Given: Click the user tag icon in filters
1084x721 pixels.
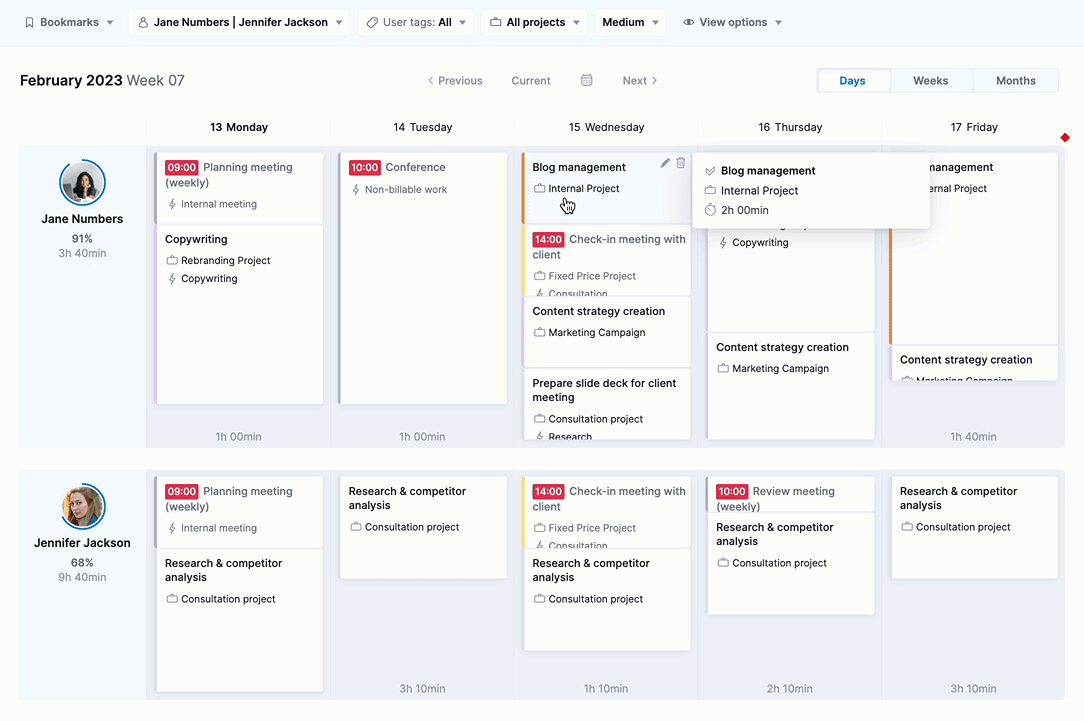Looking at the screenshot, I should [x=372, y=23].
